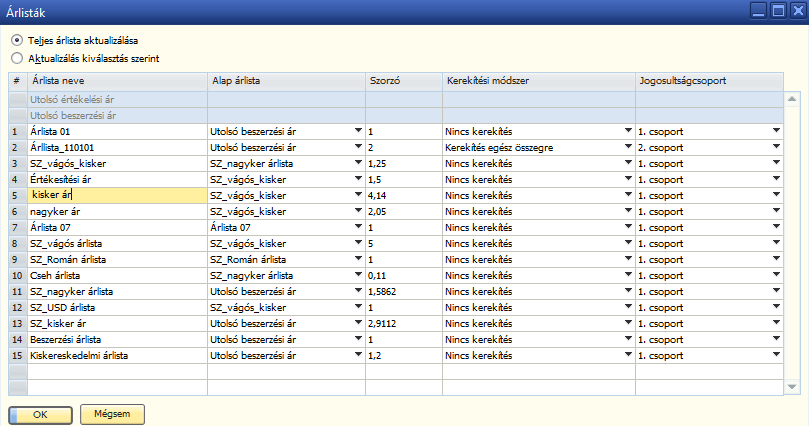
Task: Click the 2. csoport authorization value
Action: point(660,148)
